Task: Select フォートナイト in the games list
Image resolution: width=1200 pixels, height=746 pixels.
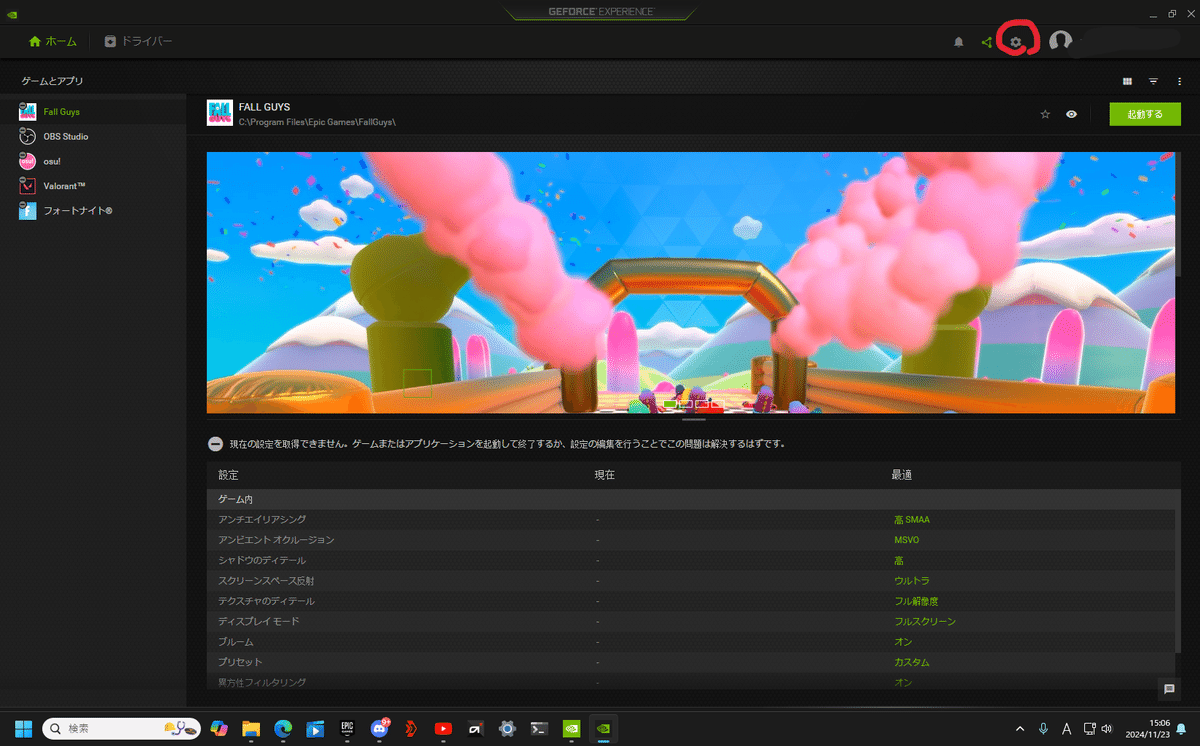Action: (x=93, y=211)
